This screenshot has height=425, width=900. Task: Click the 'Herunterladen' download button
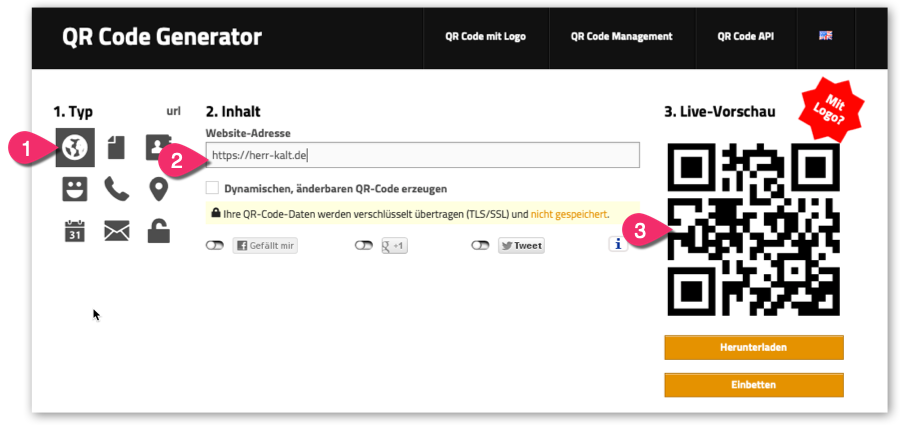pos(754,347)
